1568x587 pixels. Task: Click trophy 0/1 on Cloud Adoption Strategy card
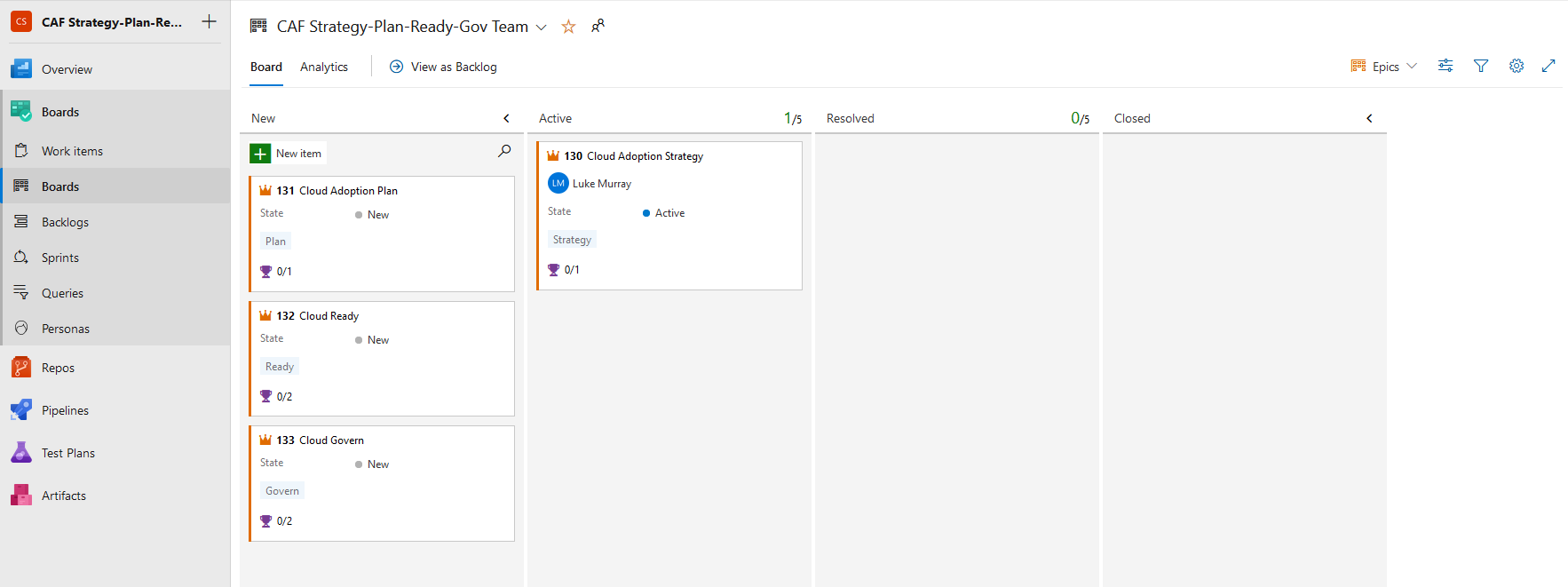(563, 270)
